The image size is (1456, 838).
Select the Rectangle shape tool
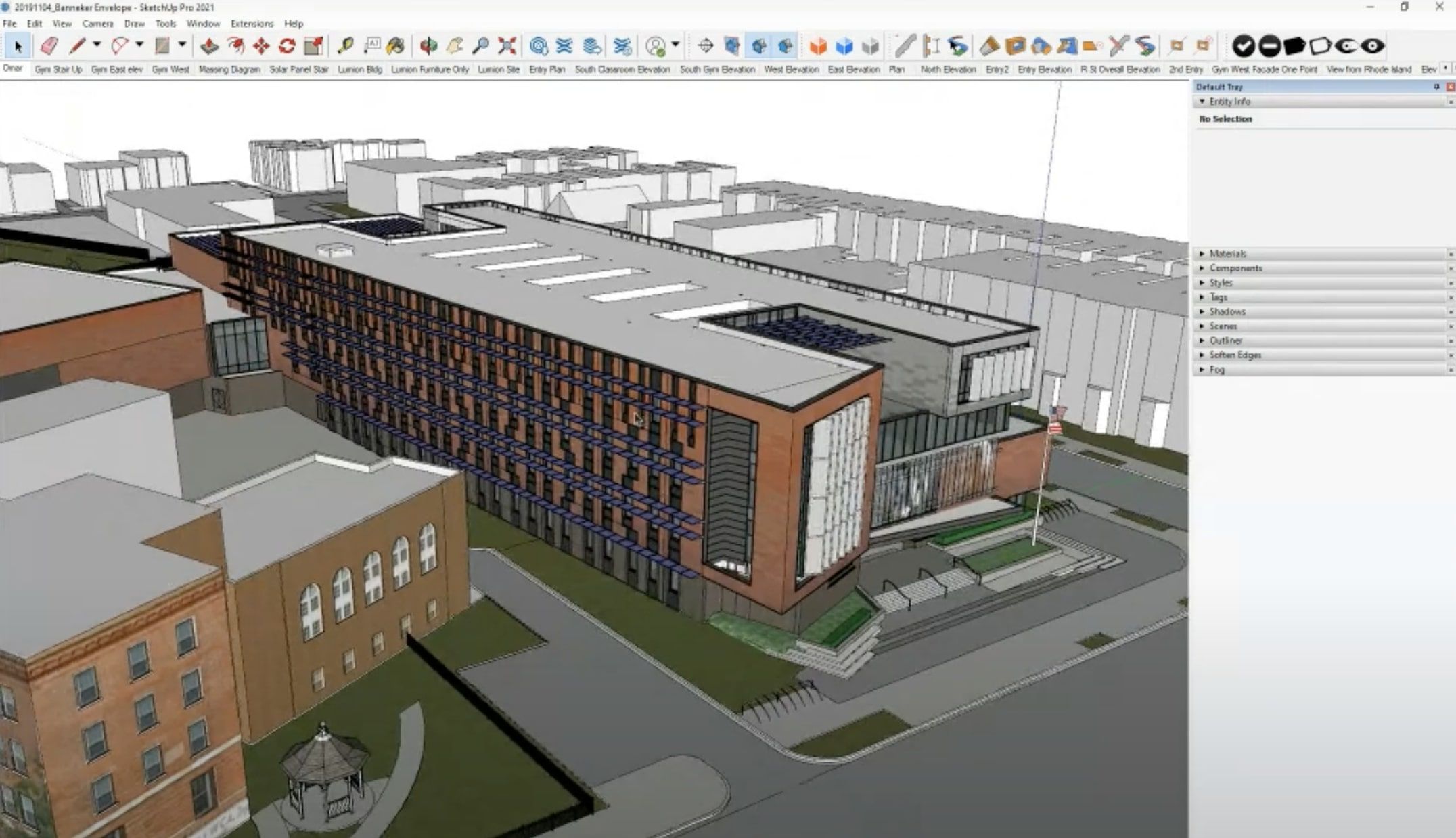pyautogui.click(x=162, y=46)
